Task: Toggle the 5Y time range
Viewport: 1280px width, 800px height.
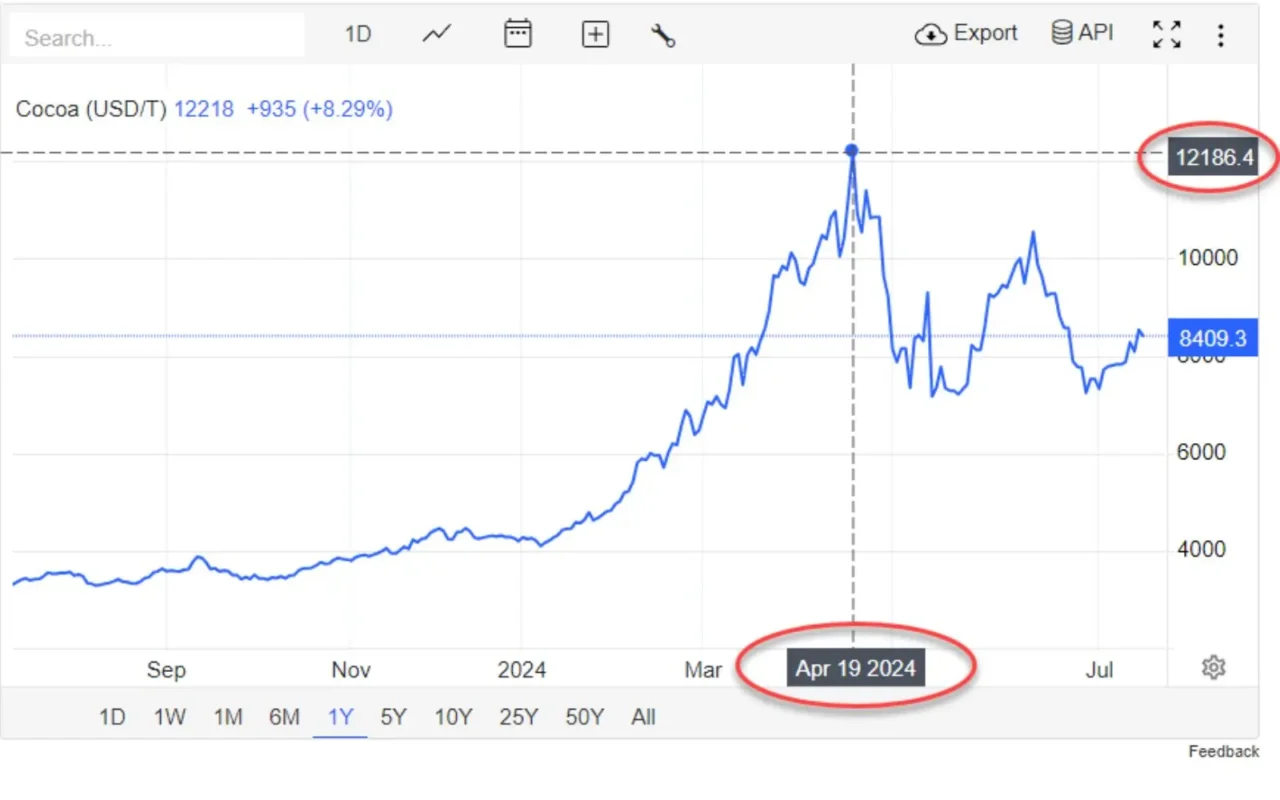Action: click(x=393, y=717)
